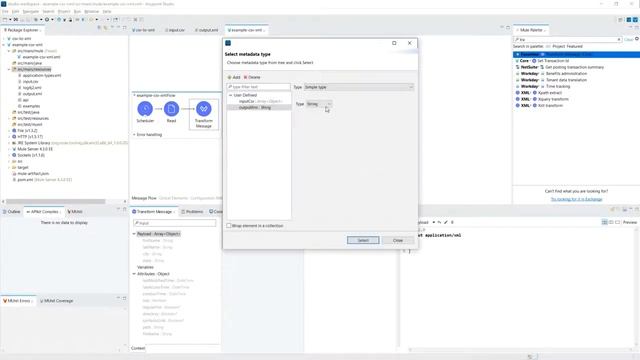
Task: Click the New toolbar icon in main toolbar
Action: click(x=5, y=19)
